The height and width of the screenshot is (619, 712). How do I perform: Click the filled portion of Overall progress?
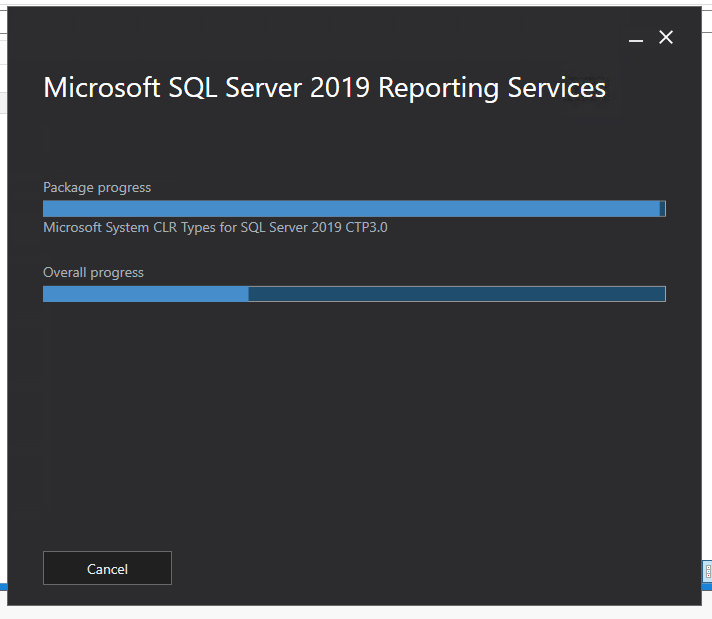145,293
